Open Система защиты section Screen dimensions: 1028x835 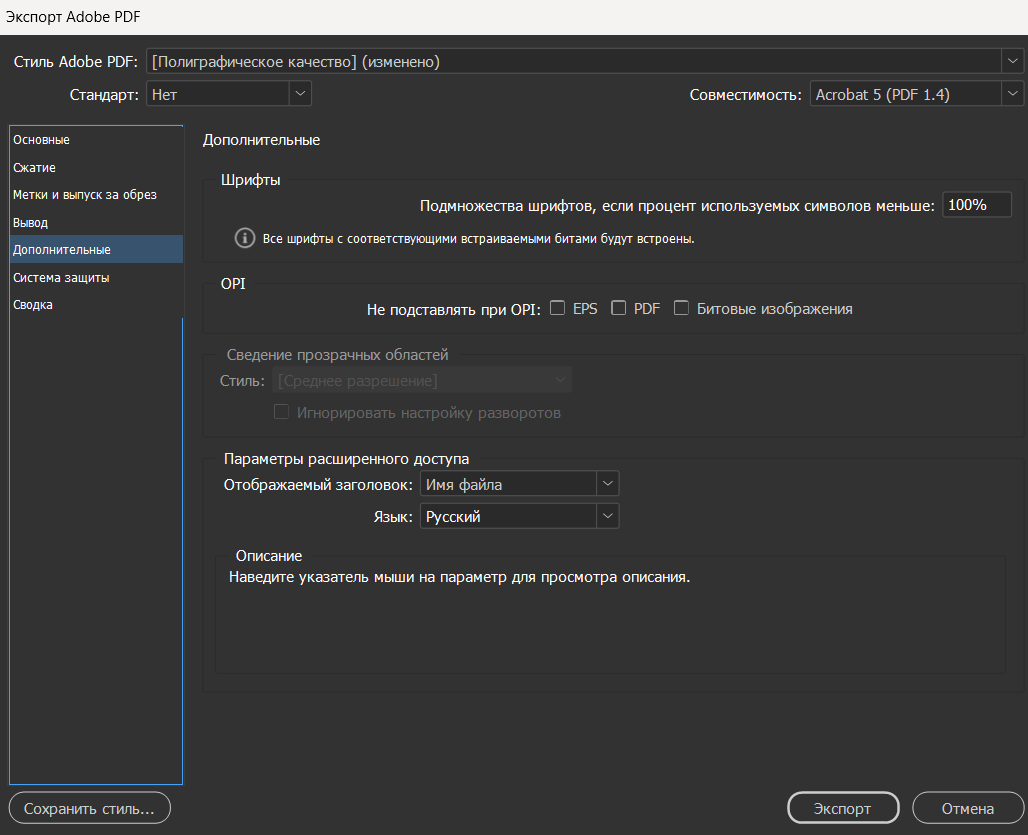[96, 277]
